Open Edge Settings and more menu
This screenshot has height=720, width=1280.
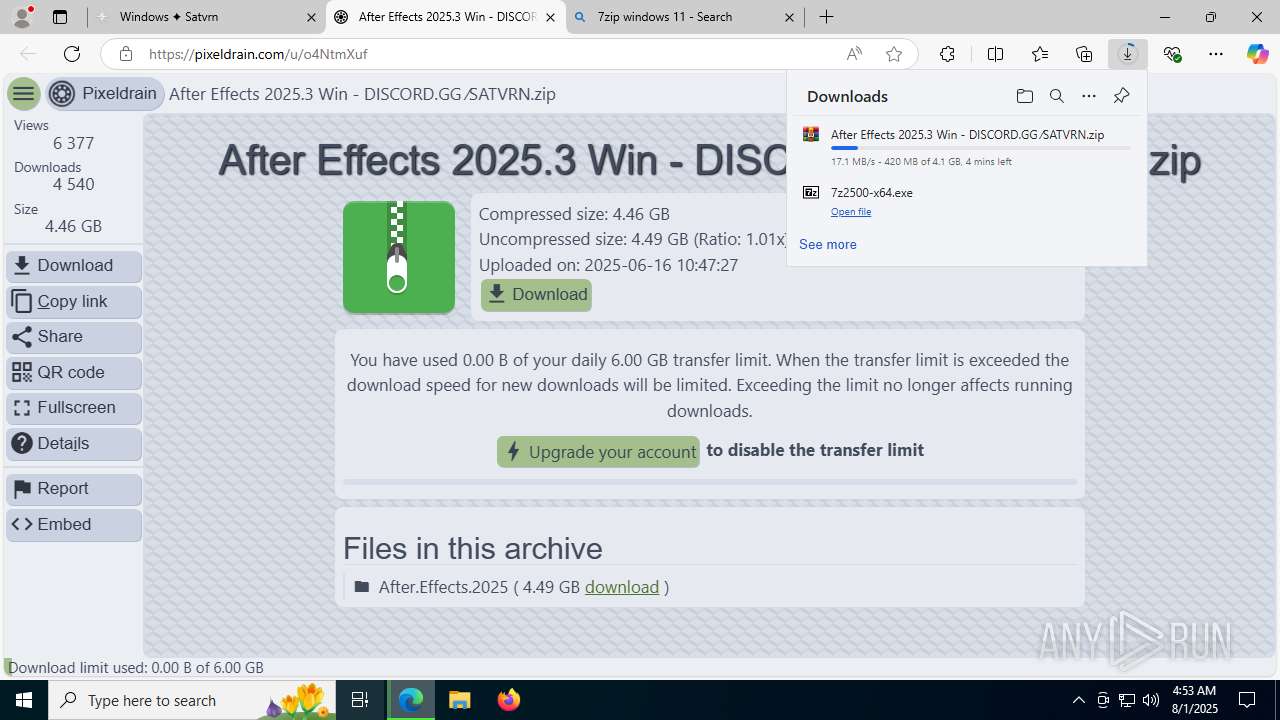[1216, 54]
